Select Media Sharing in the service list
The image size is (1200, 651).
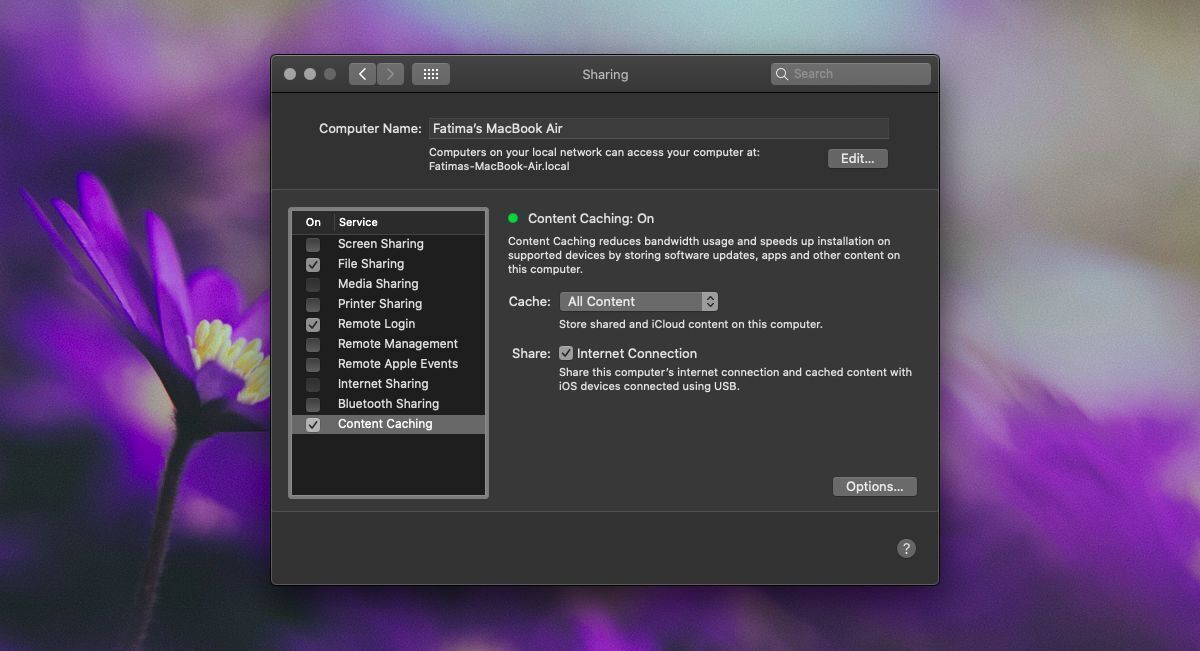[x=388, y=284]
